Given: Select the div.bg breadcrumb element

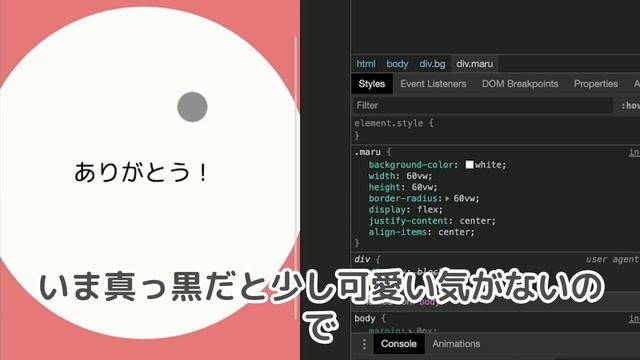Looking at the screenshot, I should click(432, 64).
